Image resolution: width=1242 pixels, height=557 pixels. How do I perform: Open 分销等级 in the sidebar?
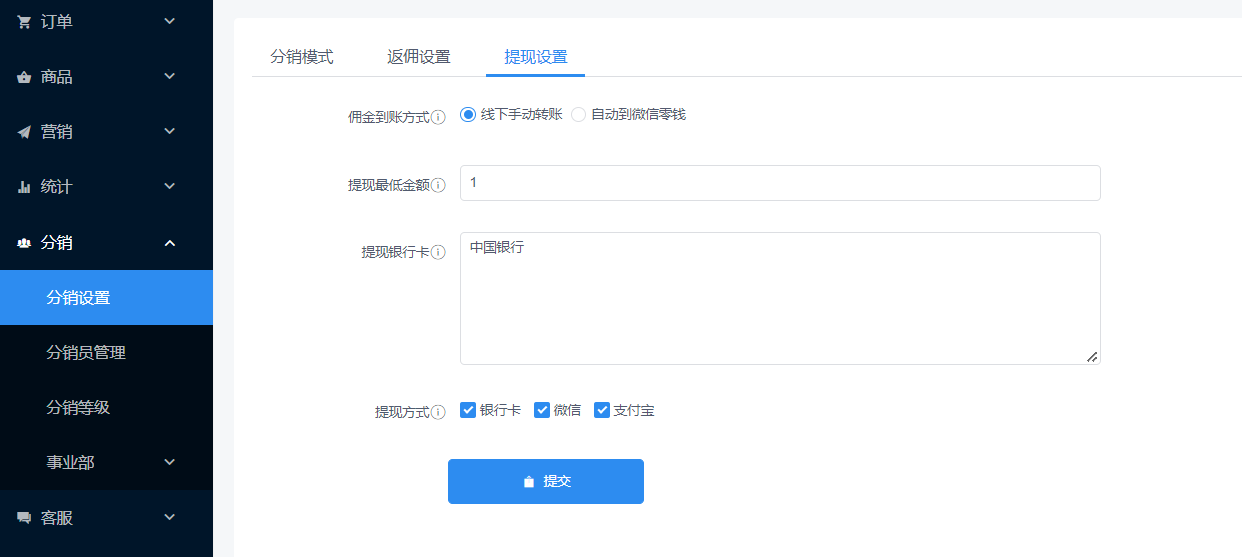pos(106,408)
